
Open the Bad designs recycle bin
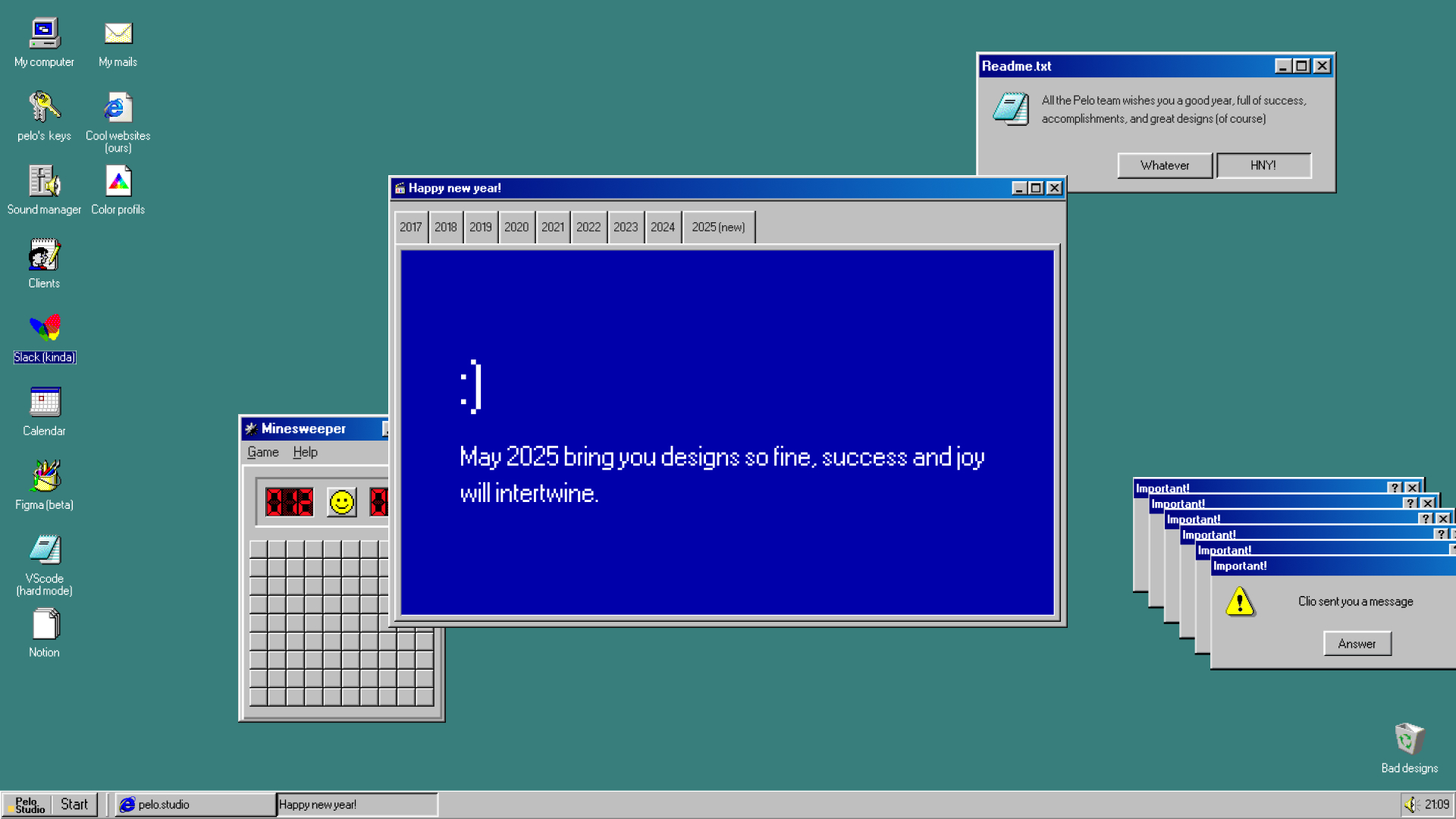[x=1409, y=739]
